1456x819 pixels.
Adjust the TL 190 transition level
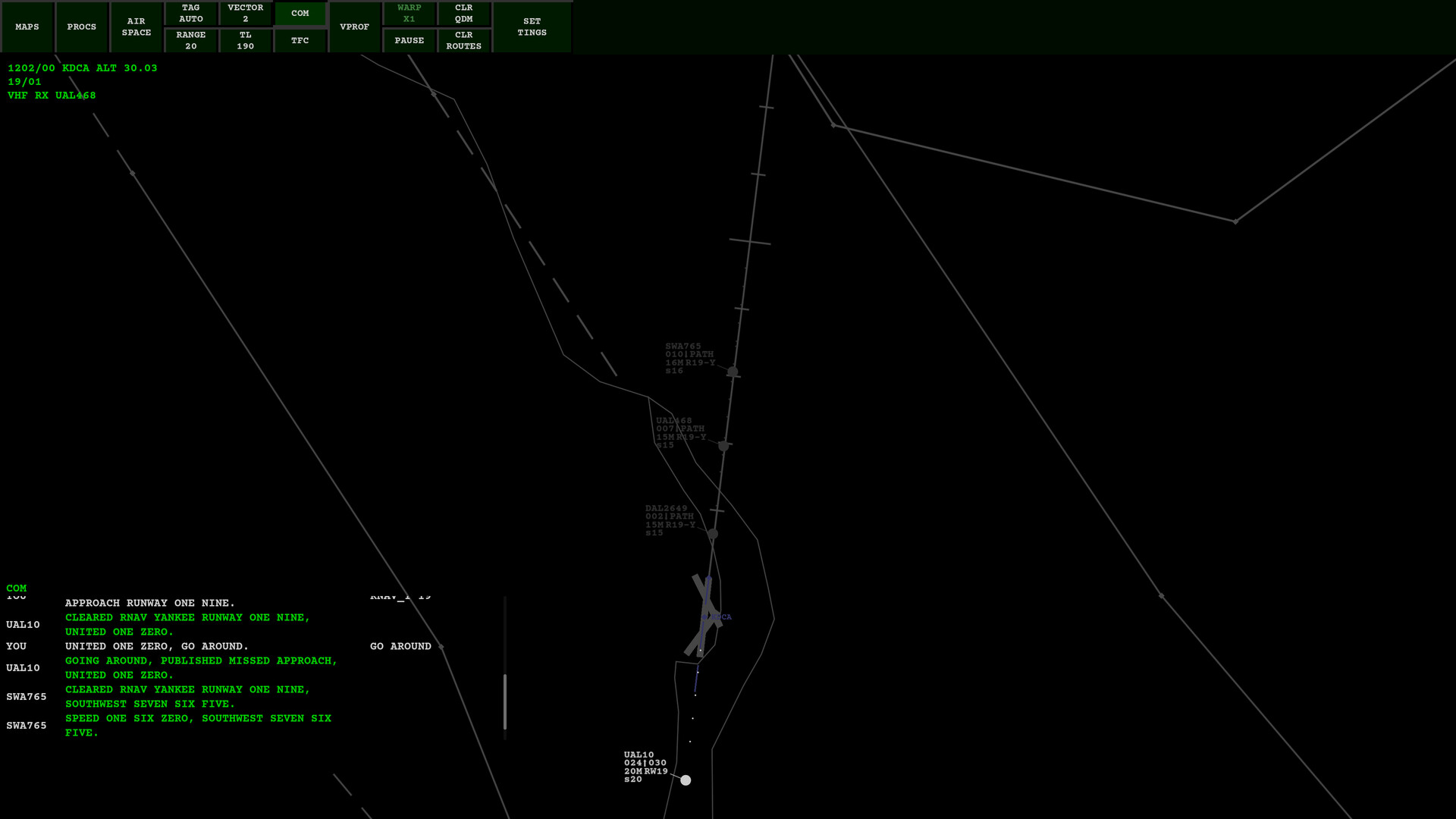click(x=246, y=40)
